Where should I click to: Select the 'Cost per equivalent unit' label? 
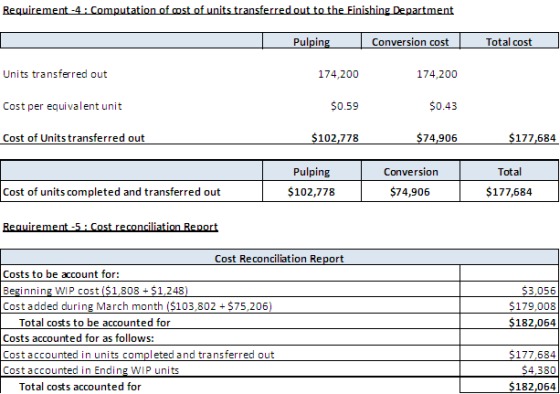click(62, 106)
